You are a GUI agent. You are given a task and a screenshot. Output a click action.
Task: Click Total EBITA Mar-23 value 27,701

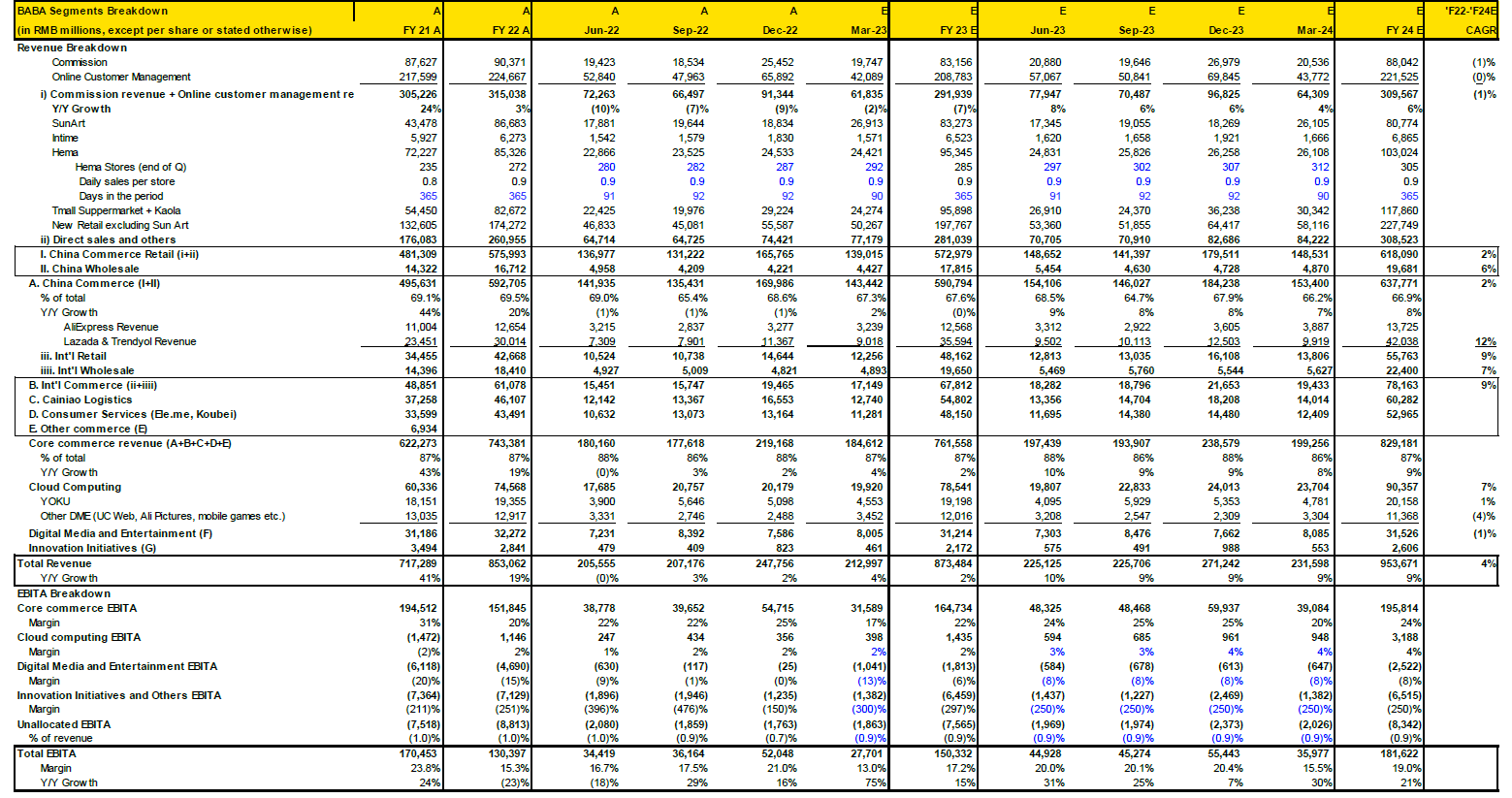pos(868,753)
